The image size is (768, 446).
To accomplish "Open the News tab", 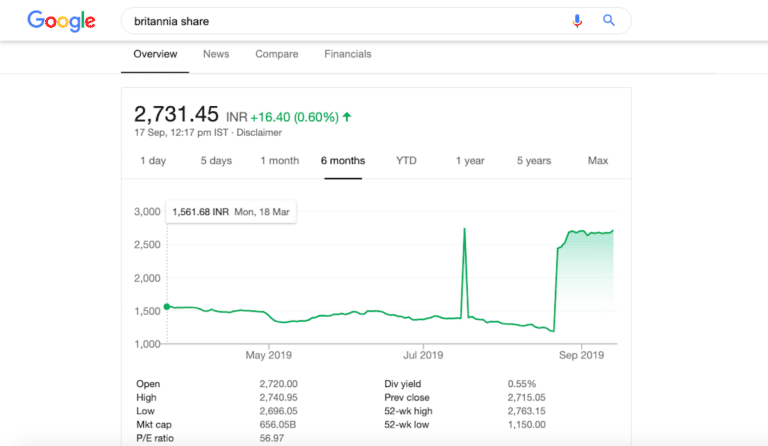I will pos(216,54).
